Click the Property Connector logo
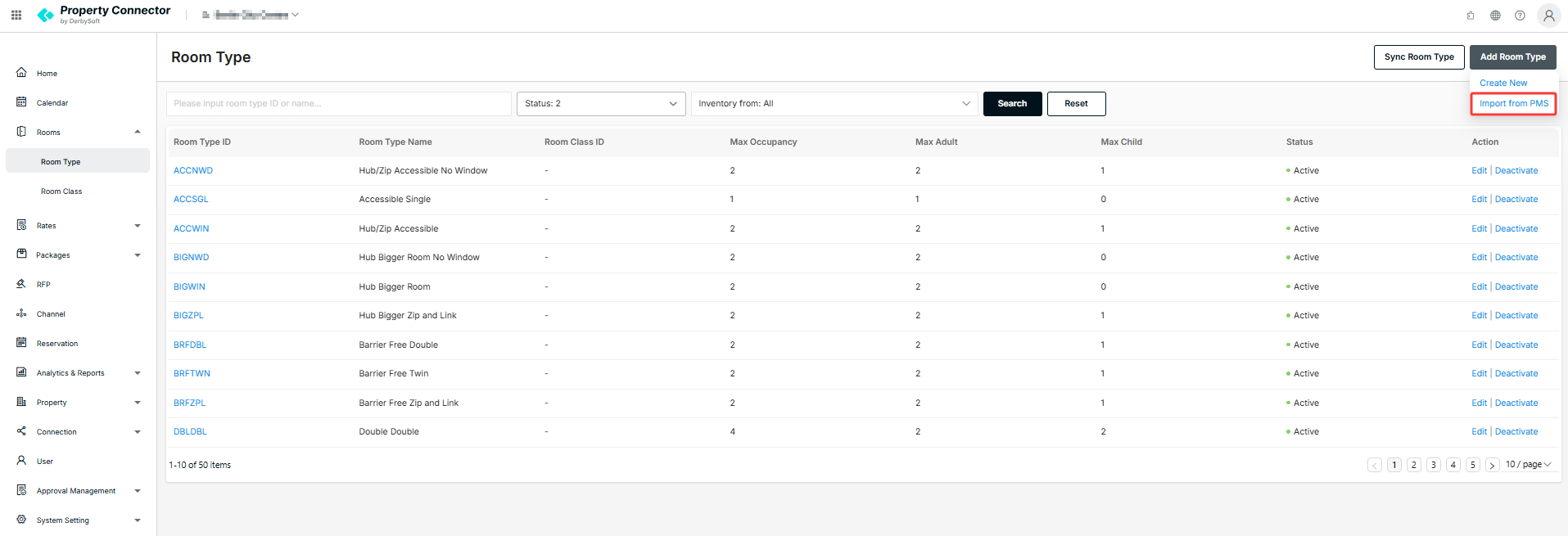This screenshot has width=1568, height=536. (104, 14)
